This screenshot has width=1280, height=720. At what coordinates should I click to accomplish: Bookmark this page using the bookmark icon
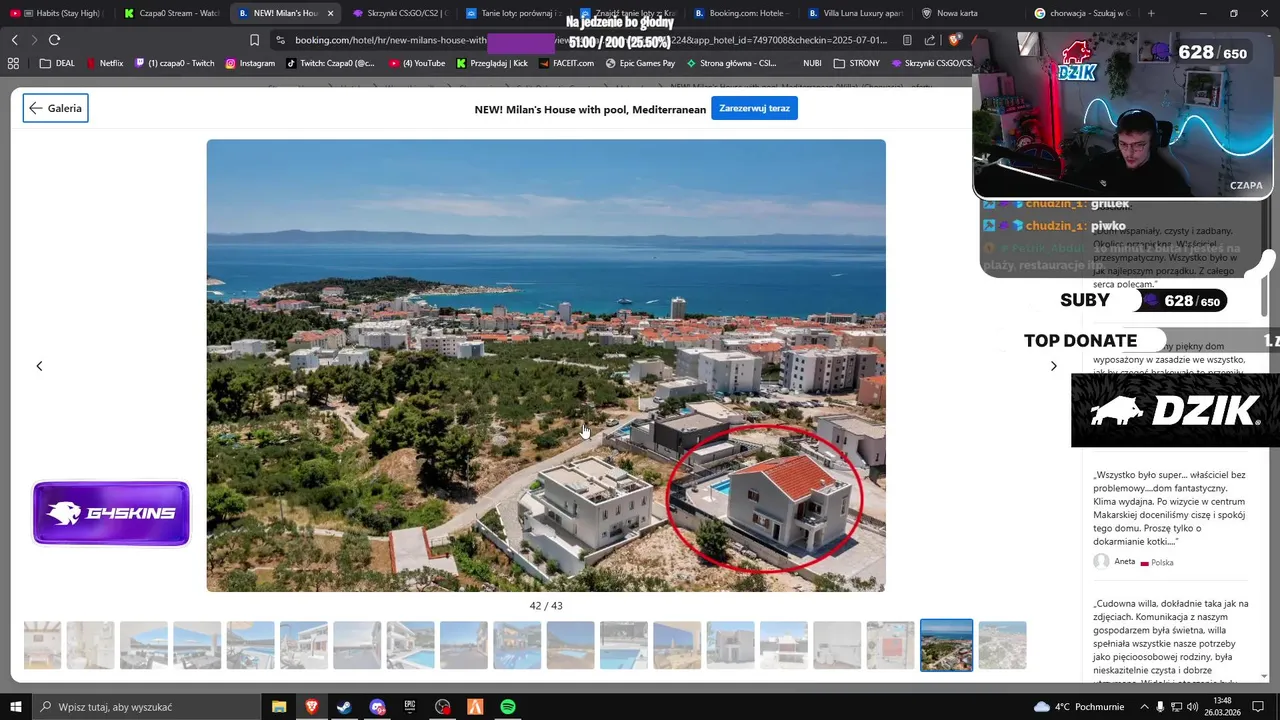[254, 40]
